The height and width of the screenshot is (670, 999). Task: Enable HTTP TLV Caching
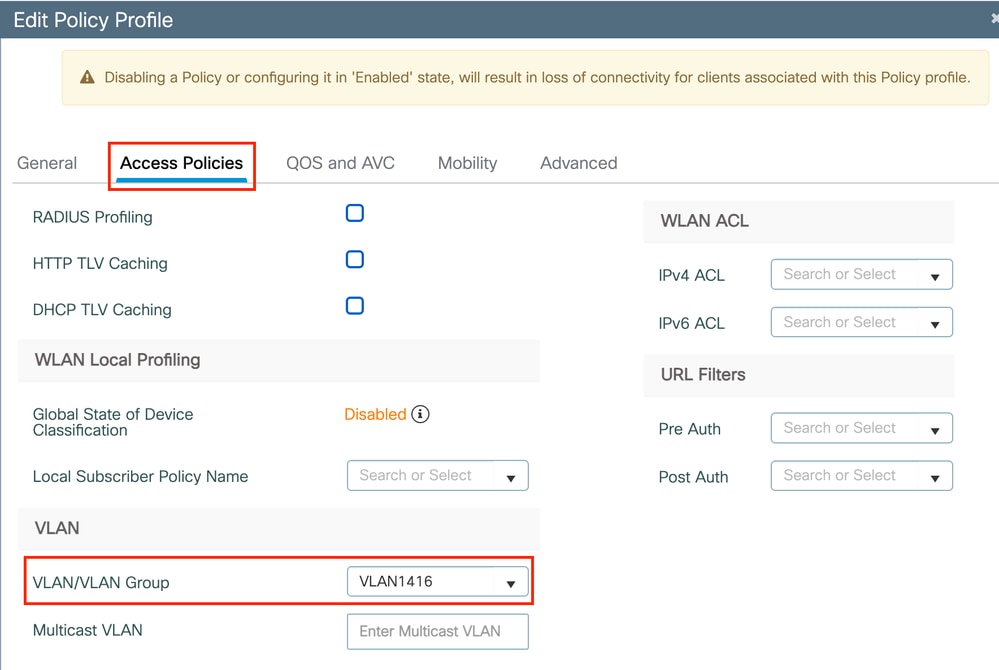click(354, 259)
